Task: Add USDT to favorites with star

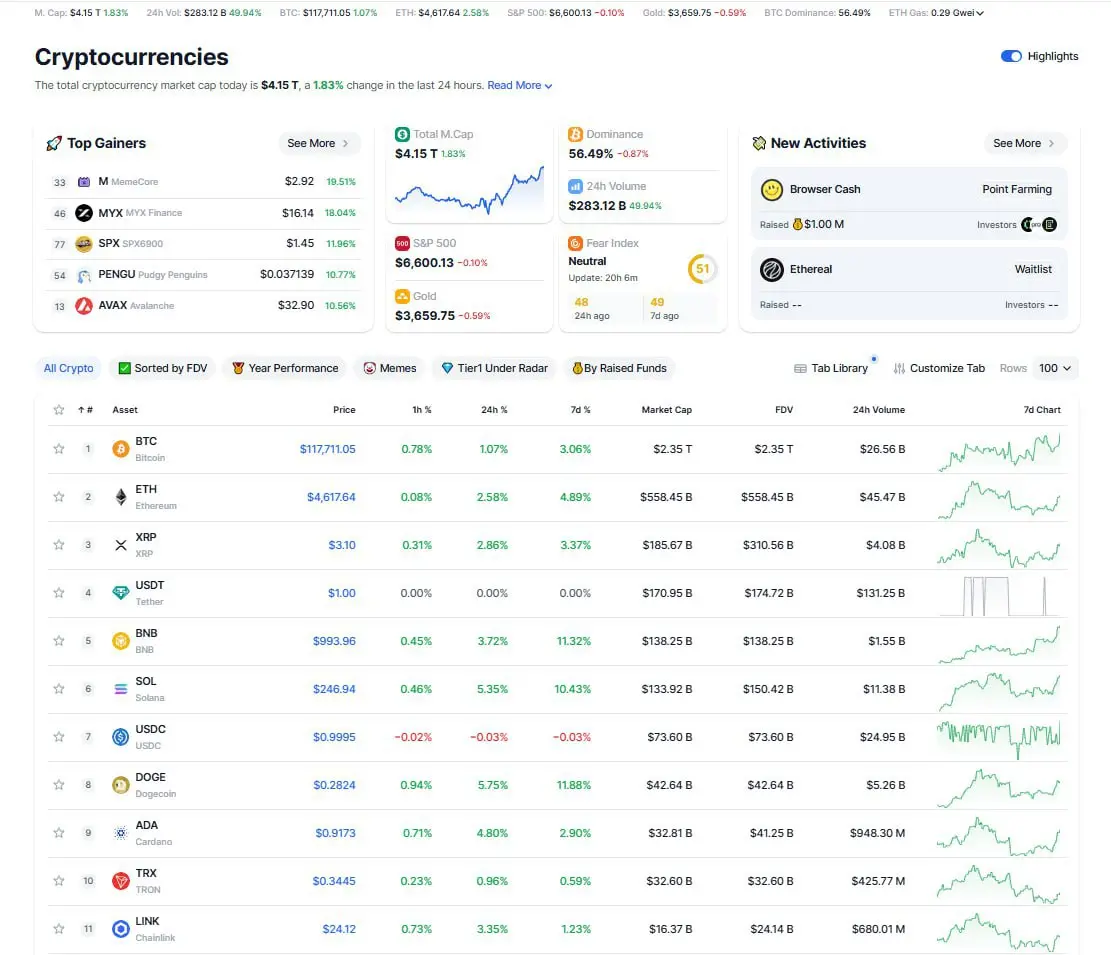Action: point(59,593)
